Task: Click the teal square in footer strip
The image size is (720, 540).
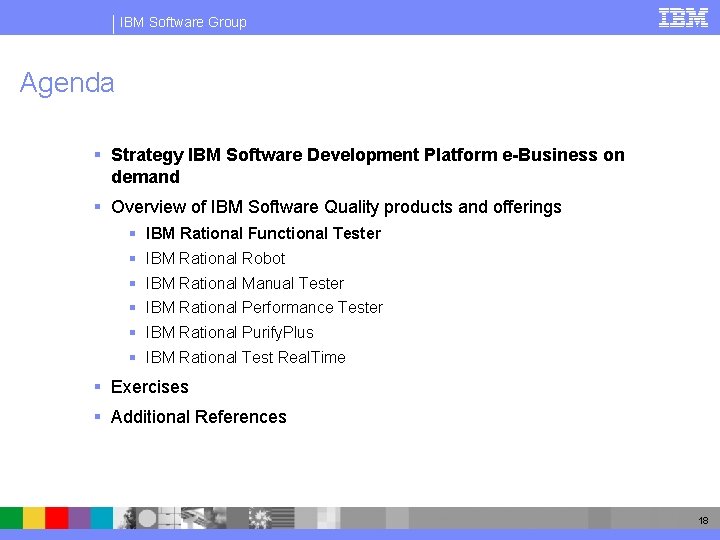Action: click(101, 518)
